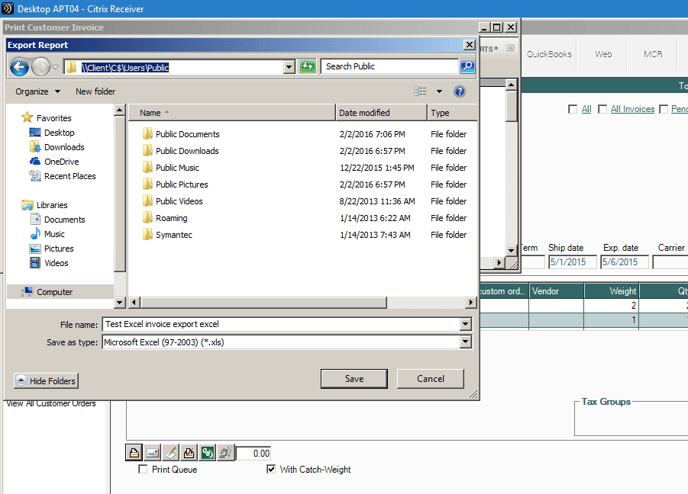688x494 pixels.
Task: Sort files by Date modified column
Action: [x=364, y=113]
